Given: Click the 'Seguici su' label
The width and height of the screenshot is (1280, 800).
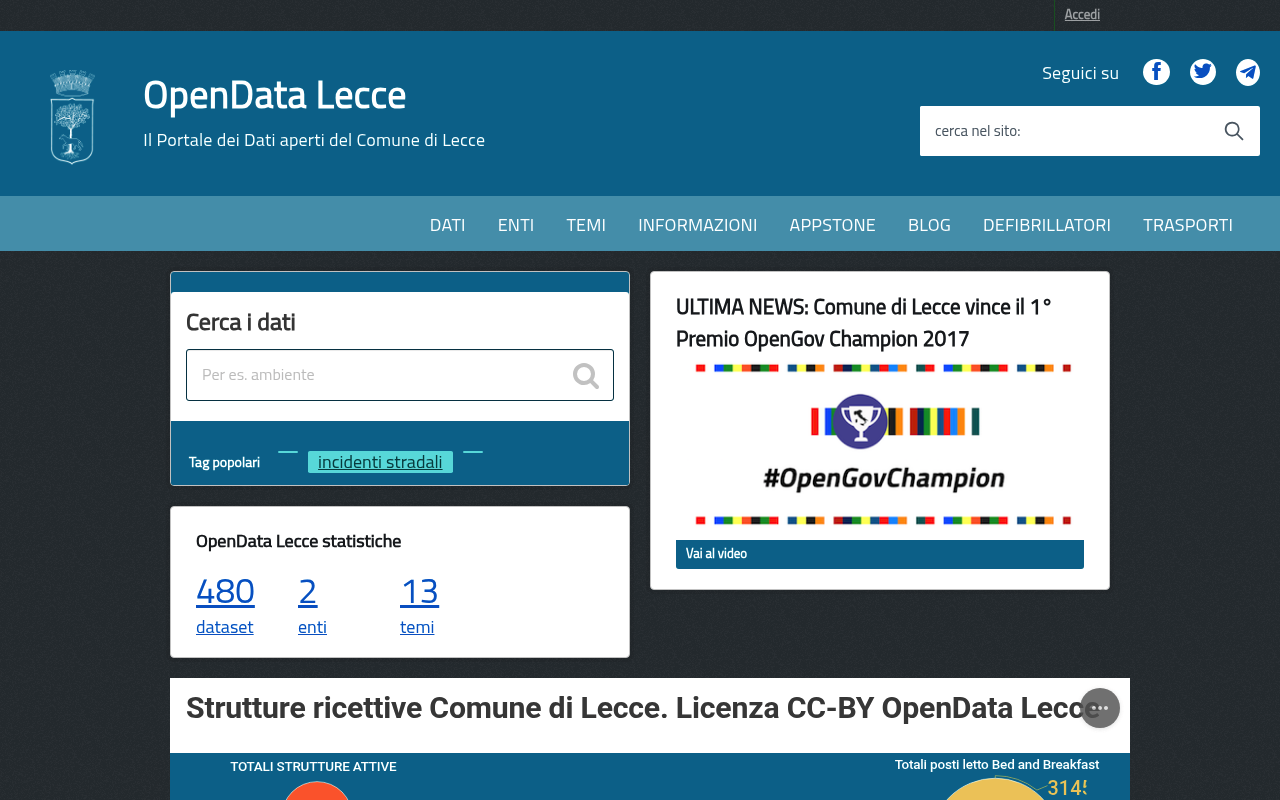Looking at the screenshot, I should [x=1080, y=73].
